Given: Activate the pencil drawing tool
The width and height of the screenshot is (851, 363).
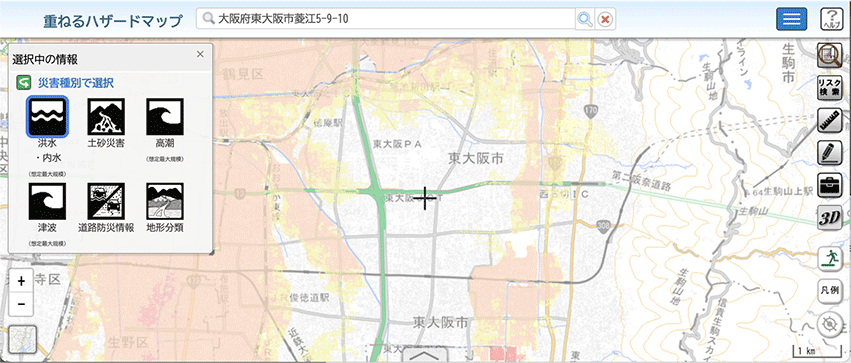Looking at the screenshot, I should click(x=830, y=153).
